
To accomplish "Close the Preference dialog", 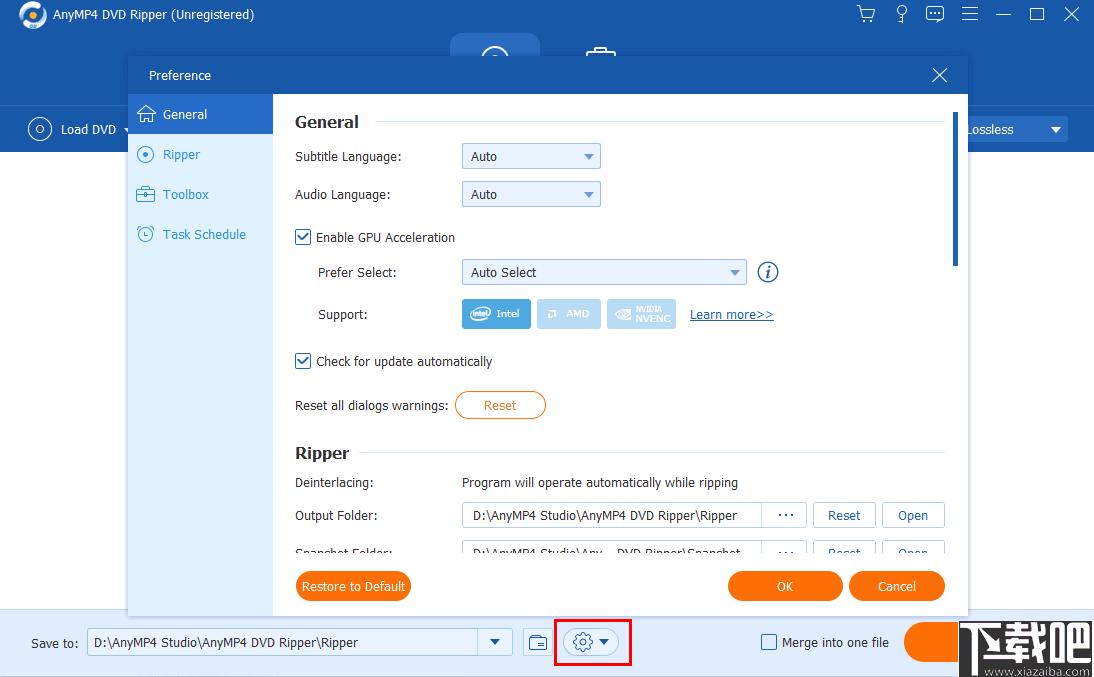I will click(939, 75).
